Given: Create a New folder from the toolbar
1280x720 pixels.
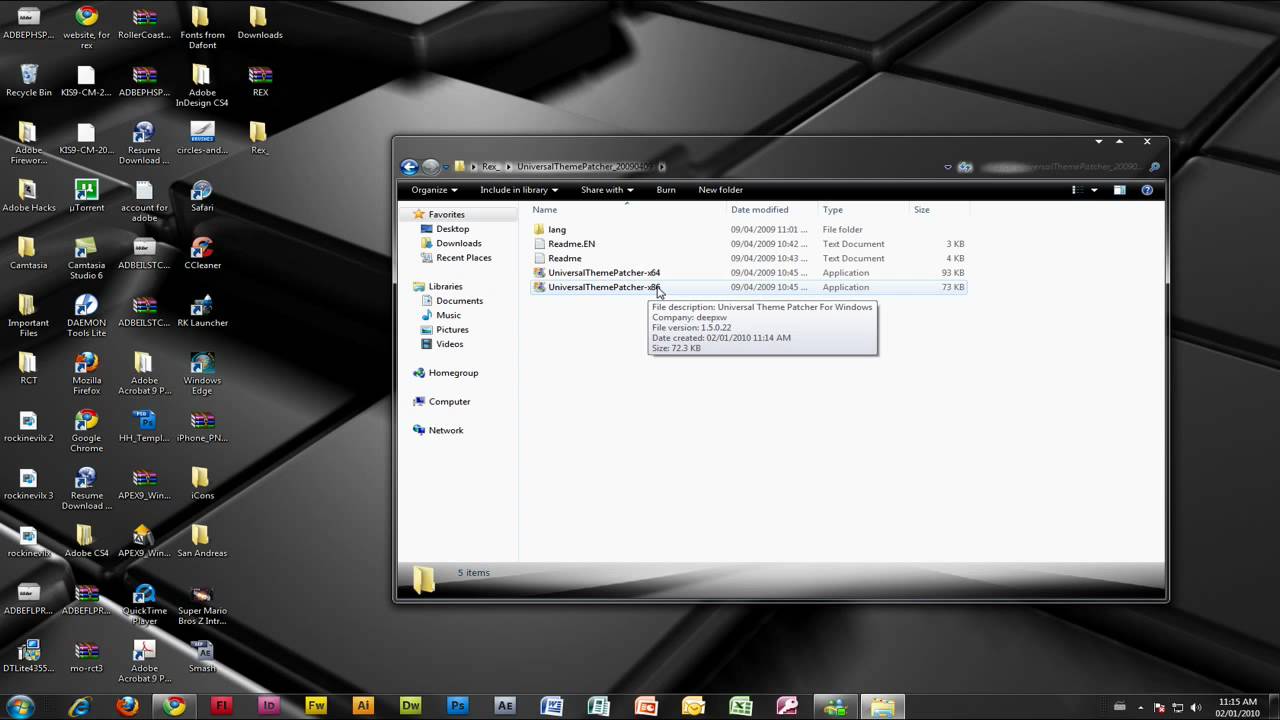Looking at the screenshot, I should point(720,190).
